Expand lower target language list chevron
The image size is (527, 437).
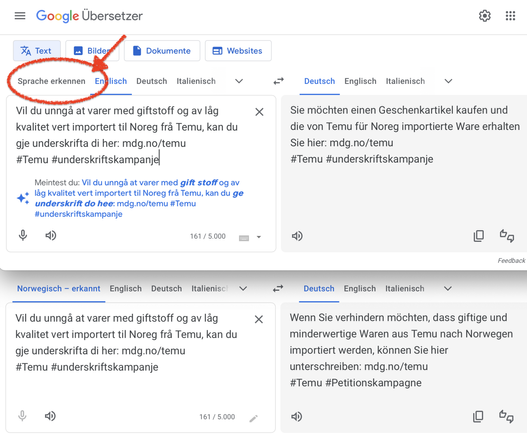point(448,288)
